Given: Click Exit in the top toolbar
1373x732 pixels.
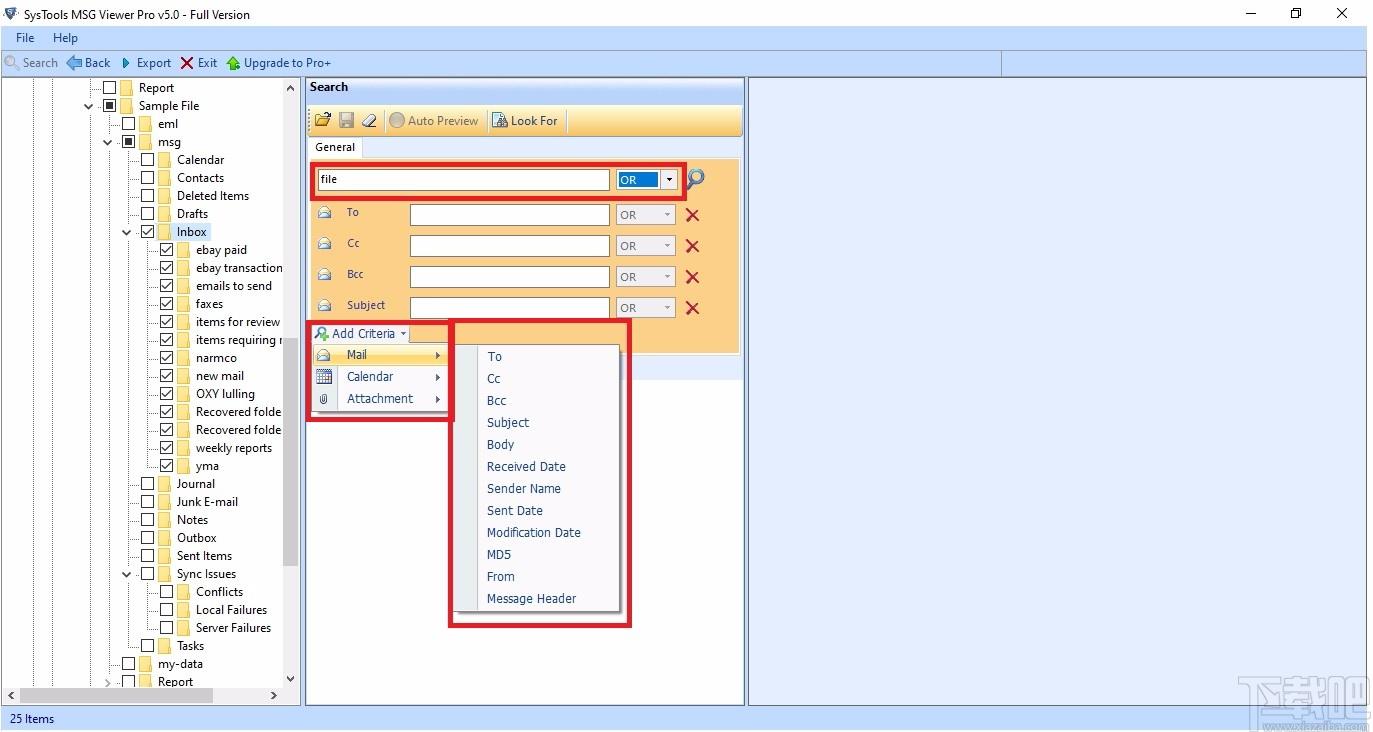Looking at the screenshot, I should tap(199, 63).
